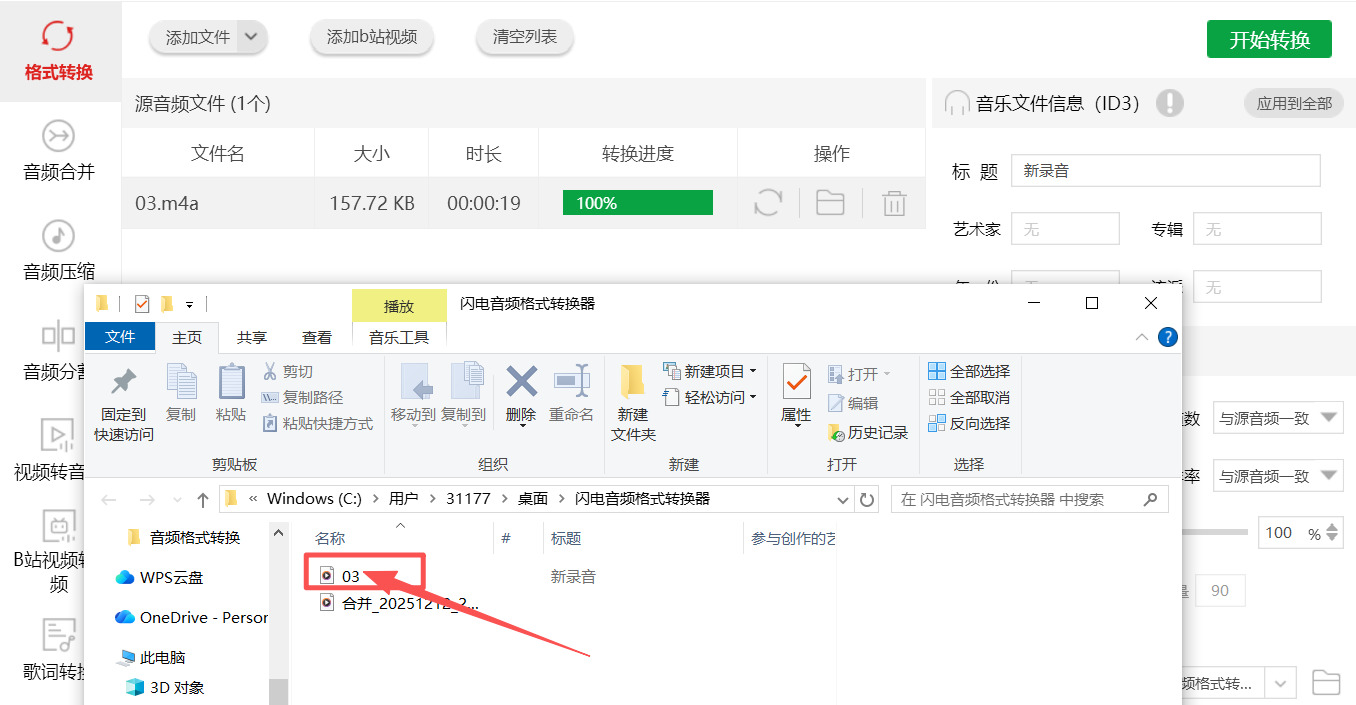Open the 音频合并 sidebar module
The image size is (1356, 705).
(58, 151)
